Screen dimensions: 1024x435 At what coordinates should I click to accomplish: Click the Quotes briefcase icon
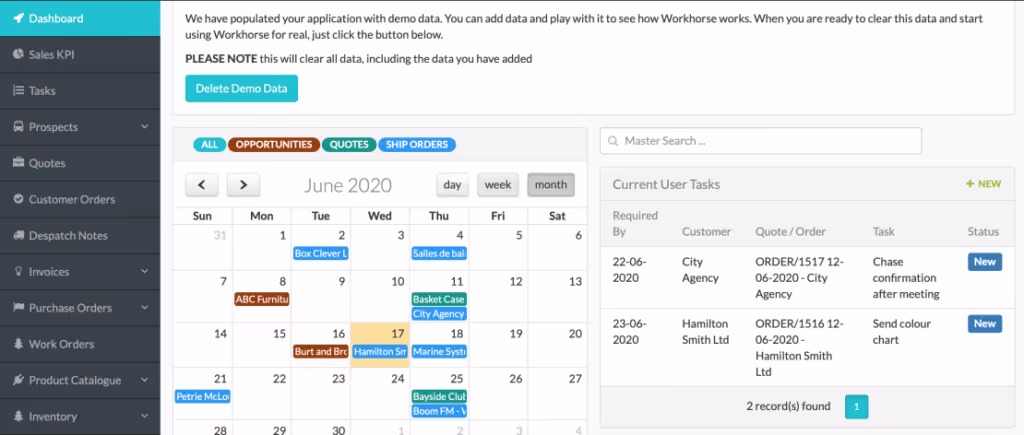(x=18, y=163)
